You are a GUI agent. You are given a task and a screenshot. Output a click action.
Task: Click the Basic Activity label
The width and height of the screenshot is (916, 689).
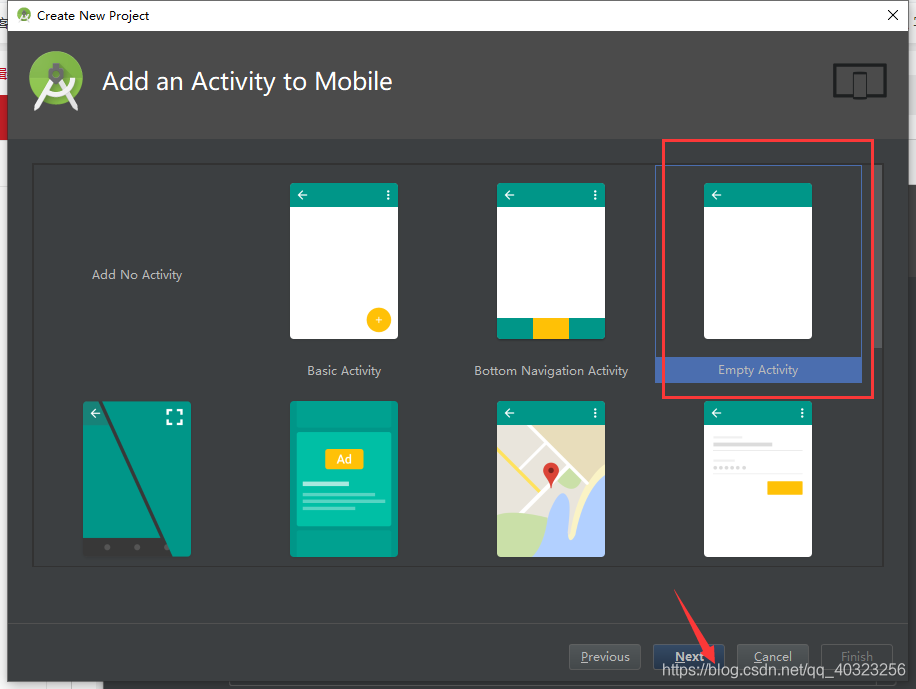tap(344, 371)
